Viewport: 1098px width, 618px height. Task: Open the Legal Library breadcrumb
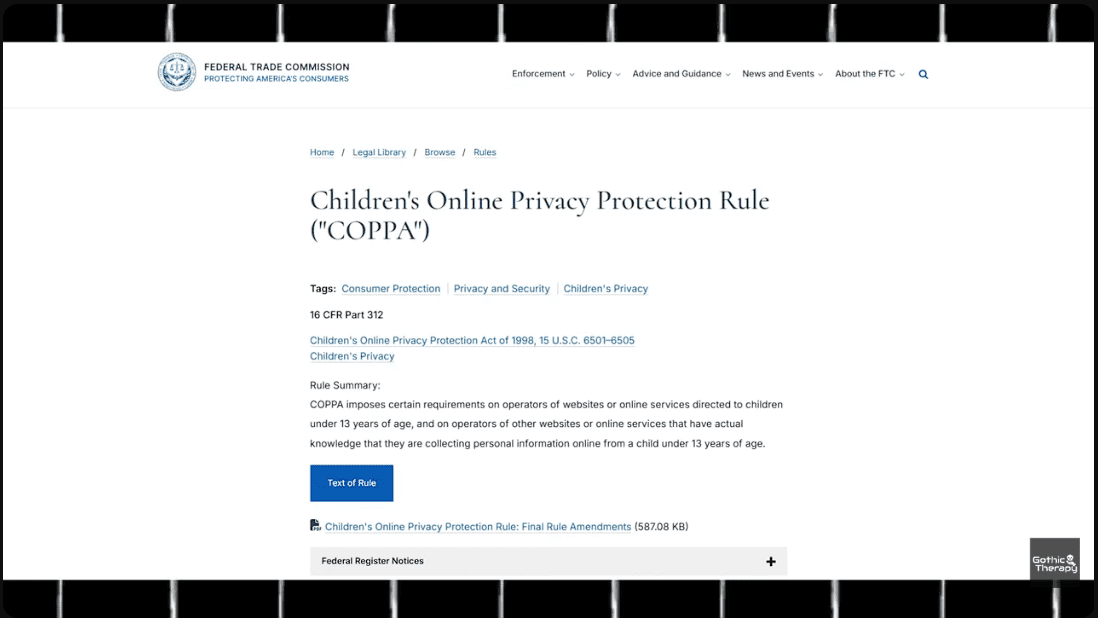379,152
